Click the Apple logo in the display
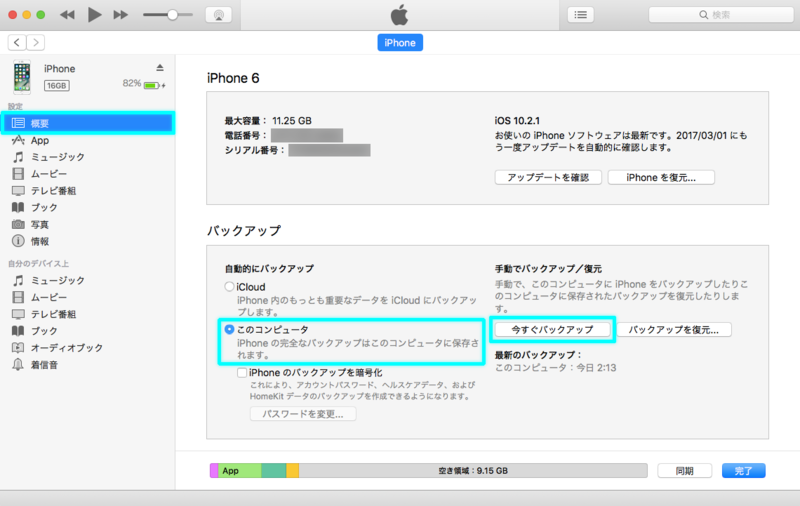Screen dimensions: 800x506 click(399, 15)
